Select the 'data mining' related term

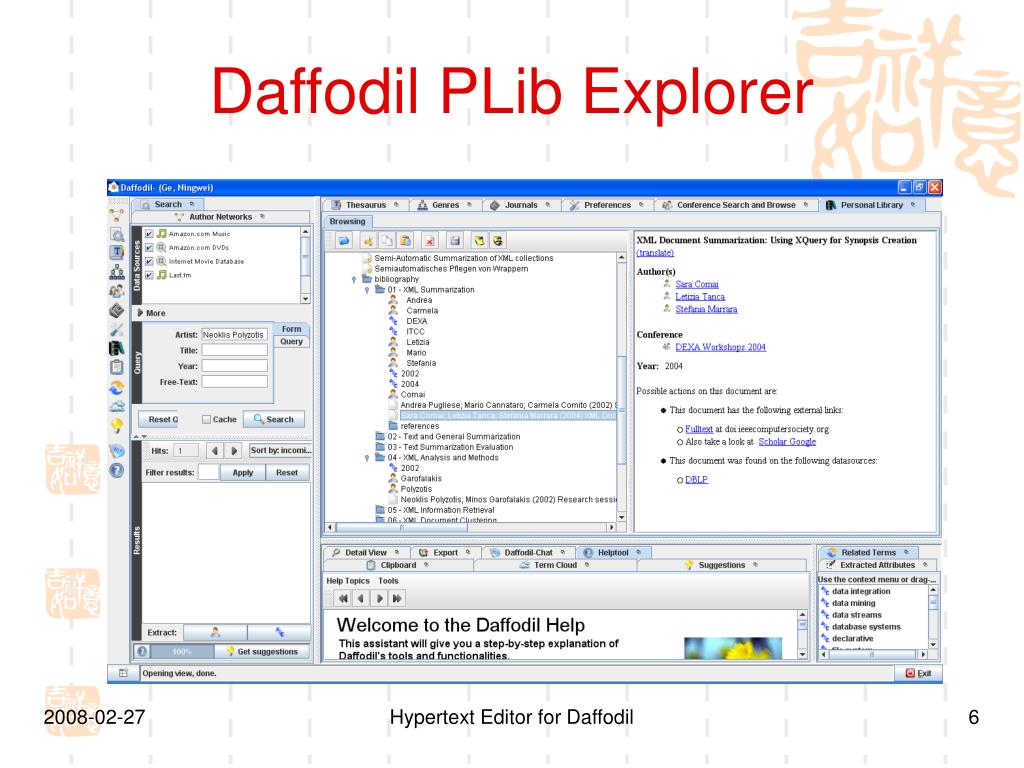tap(854, 603)
